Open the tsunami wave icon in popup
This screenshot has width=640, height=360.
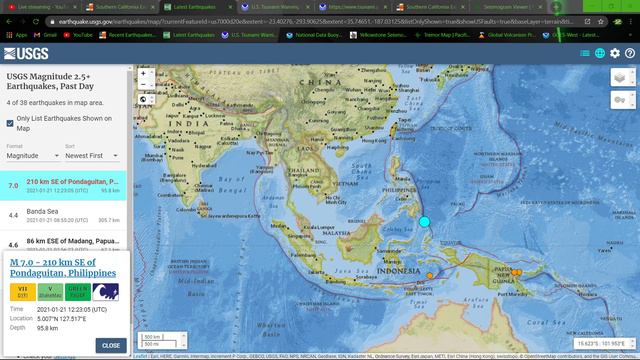coord(105,292)
